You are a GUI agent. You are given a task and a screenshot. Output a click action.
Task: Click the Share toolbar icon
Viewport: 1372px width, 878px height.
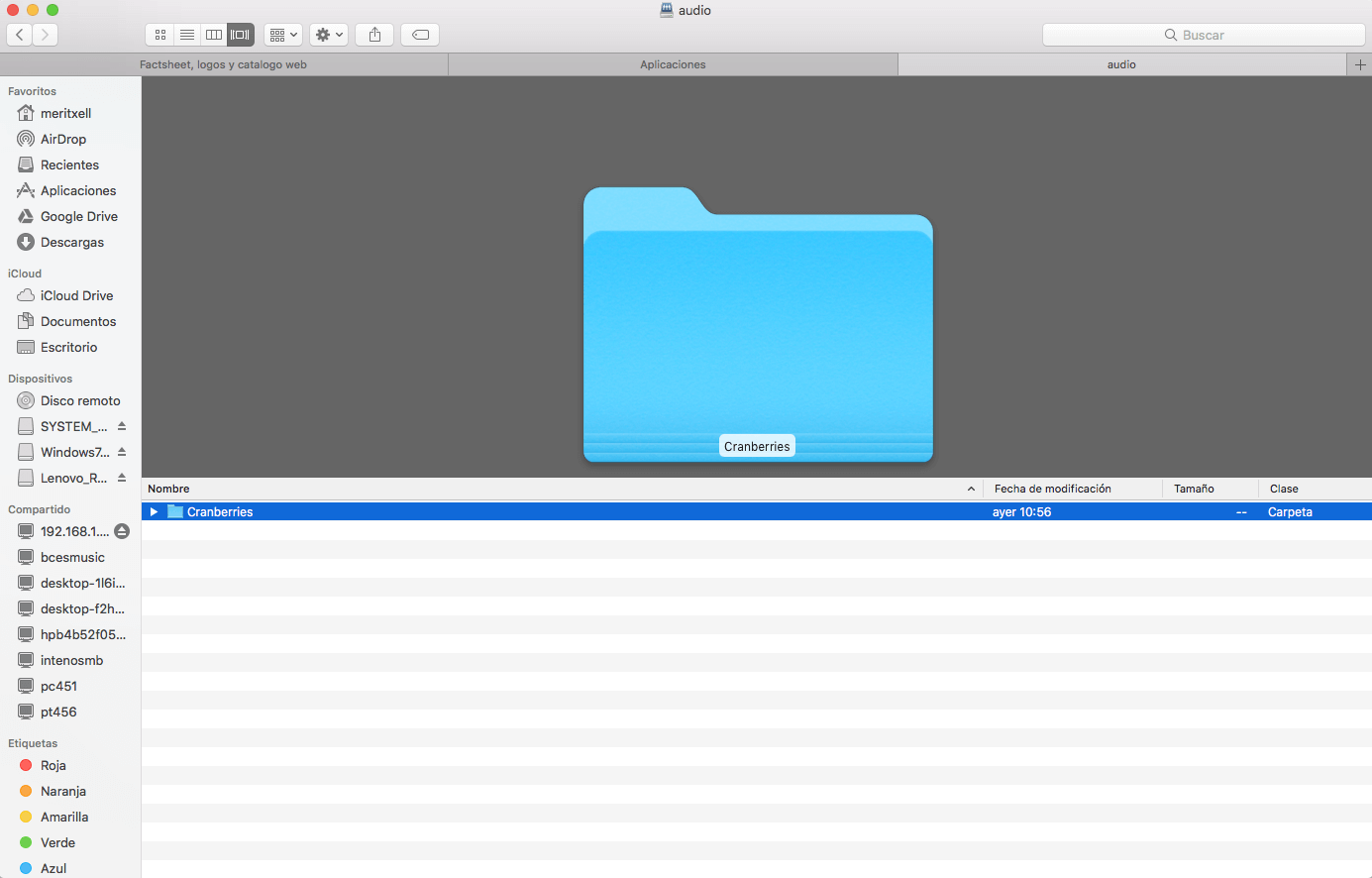374,35
